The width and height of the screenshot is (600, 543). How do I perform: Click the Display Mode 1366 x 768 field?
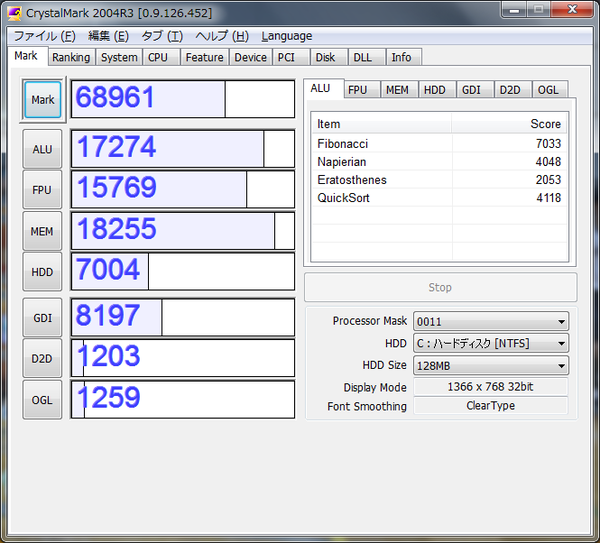pos(491,386)
